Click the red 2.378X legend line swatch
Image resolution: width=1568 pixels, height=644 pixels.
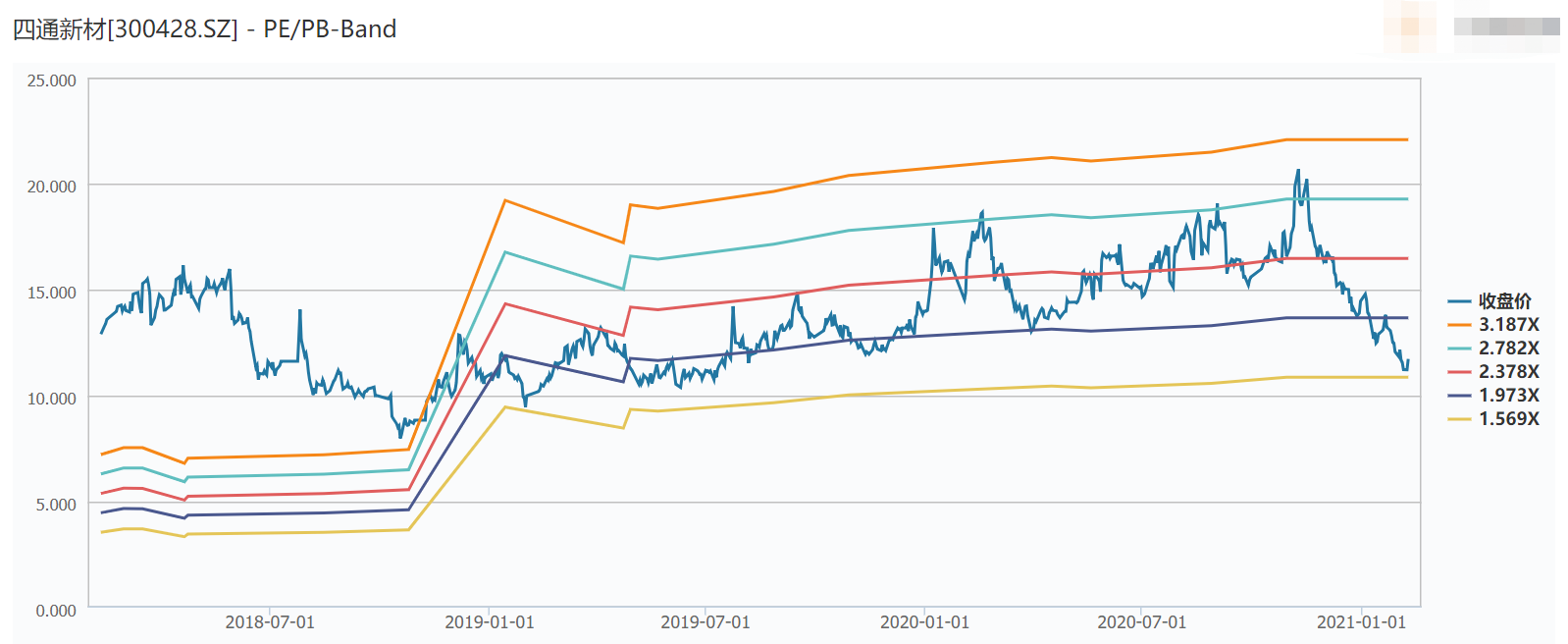(1460, 372)
